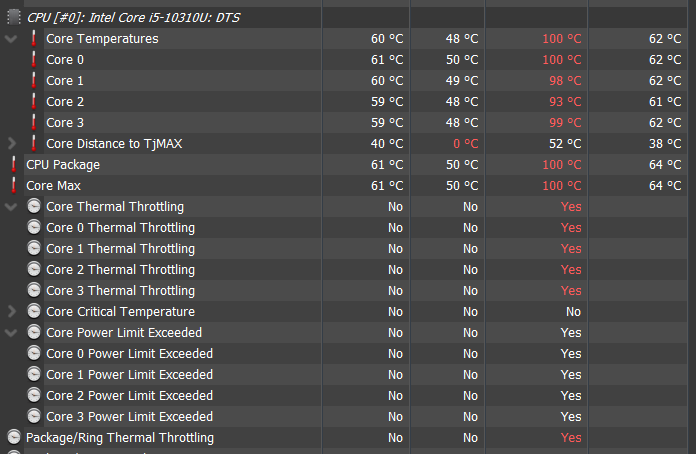This screenshot has height=454, width=696.
Task: Click the clock icon for Core Thermal Throttling
Action: pyautogui.click(x=34, y=206)
